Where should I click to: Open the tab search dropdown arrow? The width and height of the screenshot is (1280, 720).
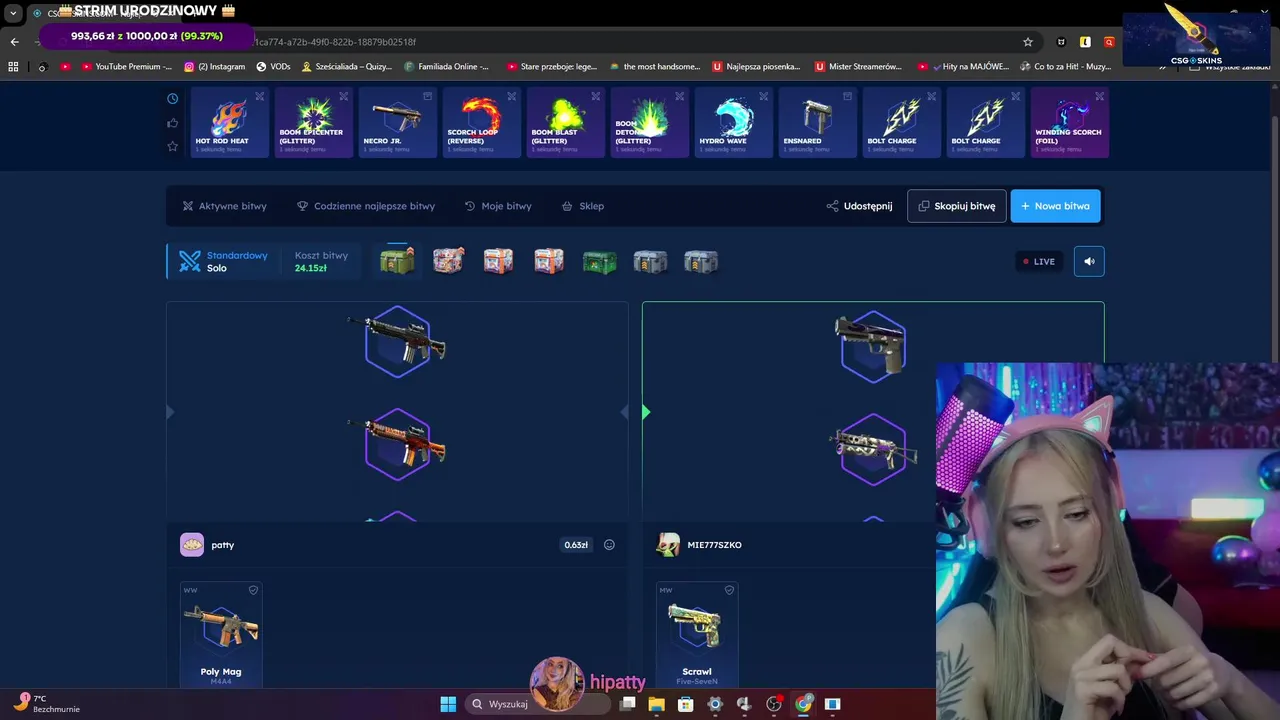click(13, 13)
